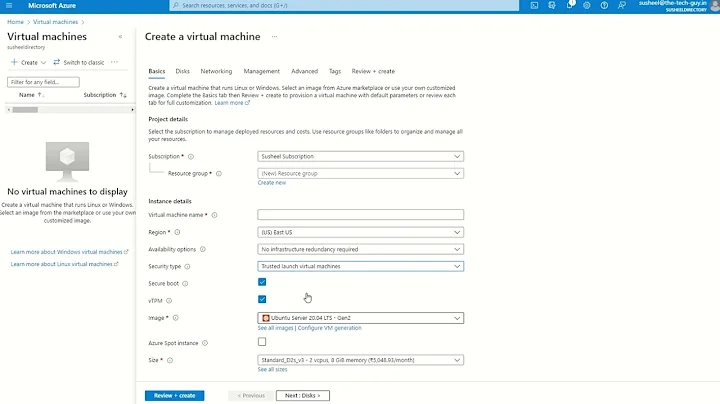The image size is (720, 404).
Task: Collapse the Virtual machines side panel
Action: click(x=120, y=37)
